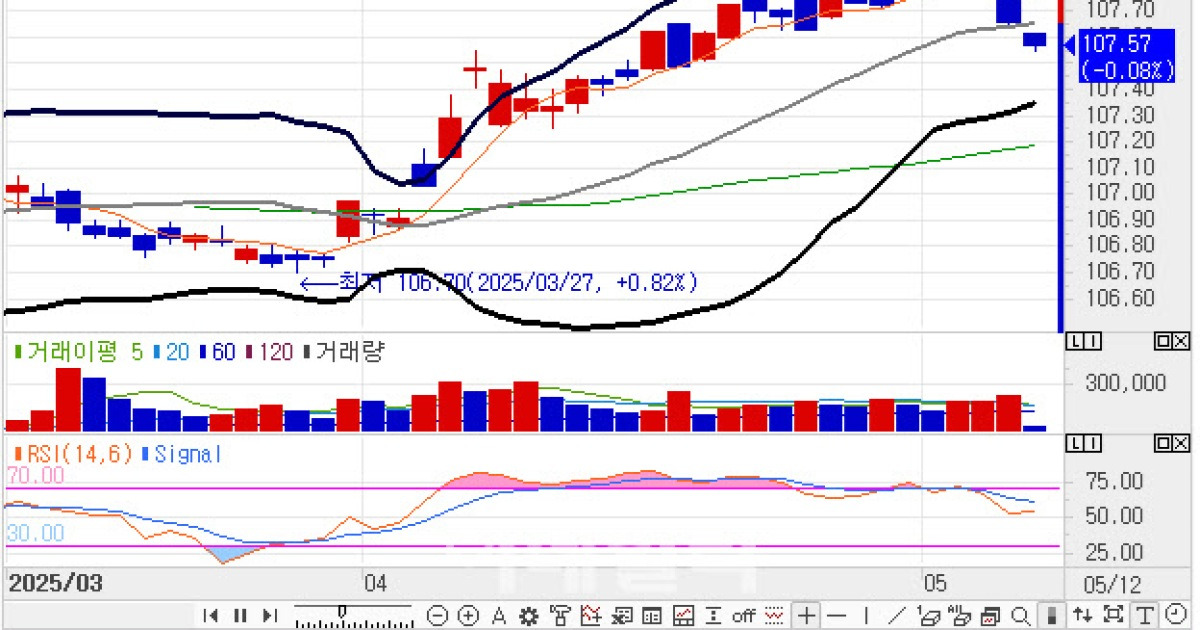This screenshot has width=1200, height=630.
Task: Jump to the first bar with skip-back control
Action: click(x=211, y=615)
